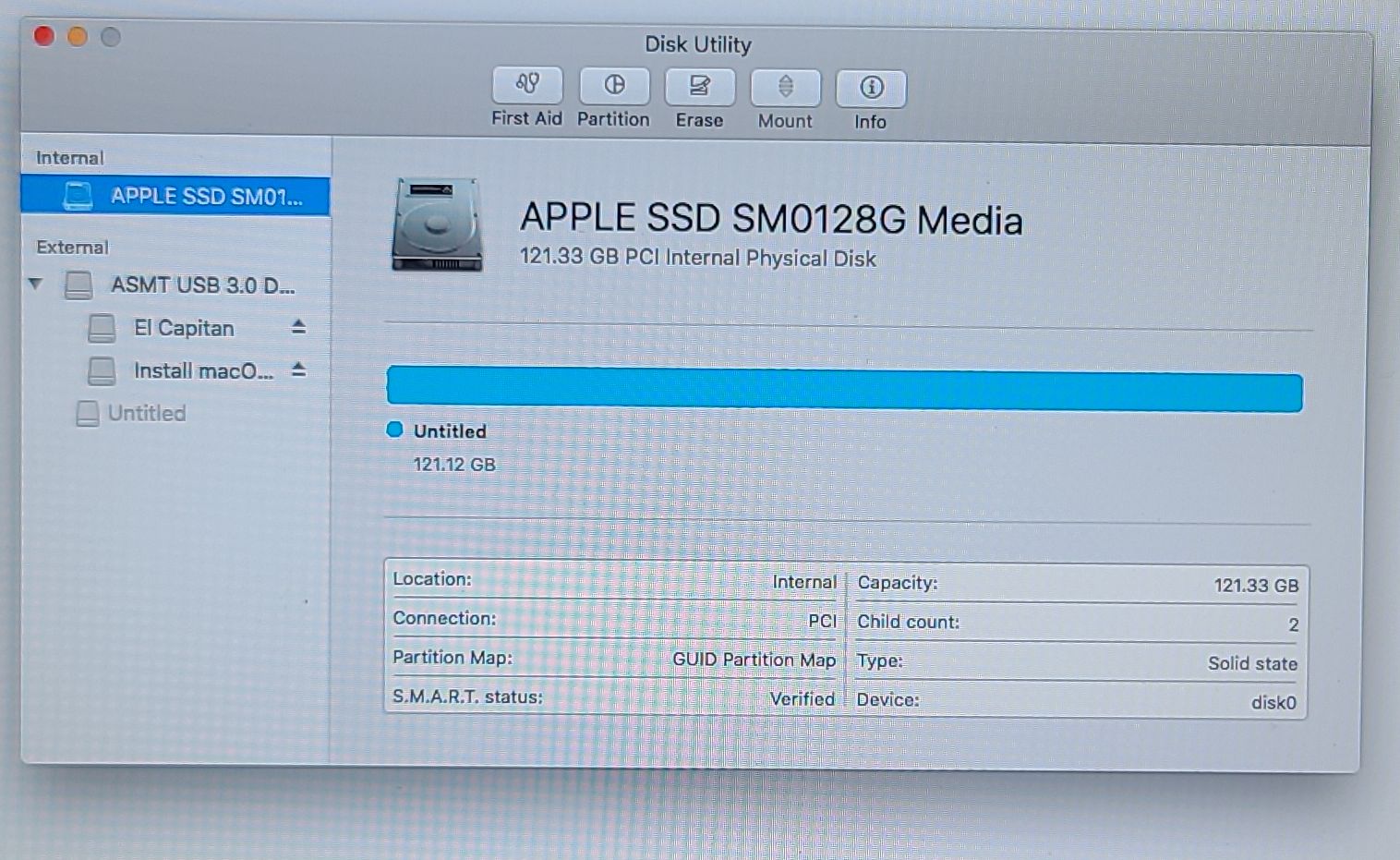
Task: Click the Untitled partition label
Action: [450, 431]
